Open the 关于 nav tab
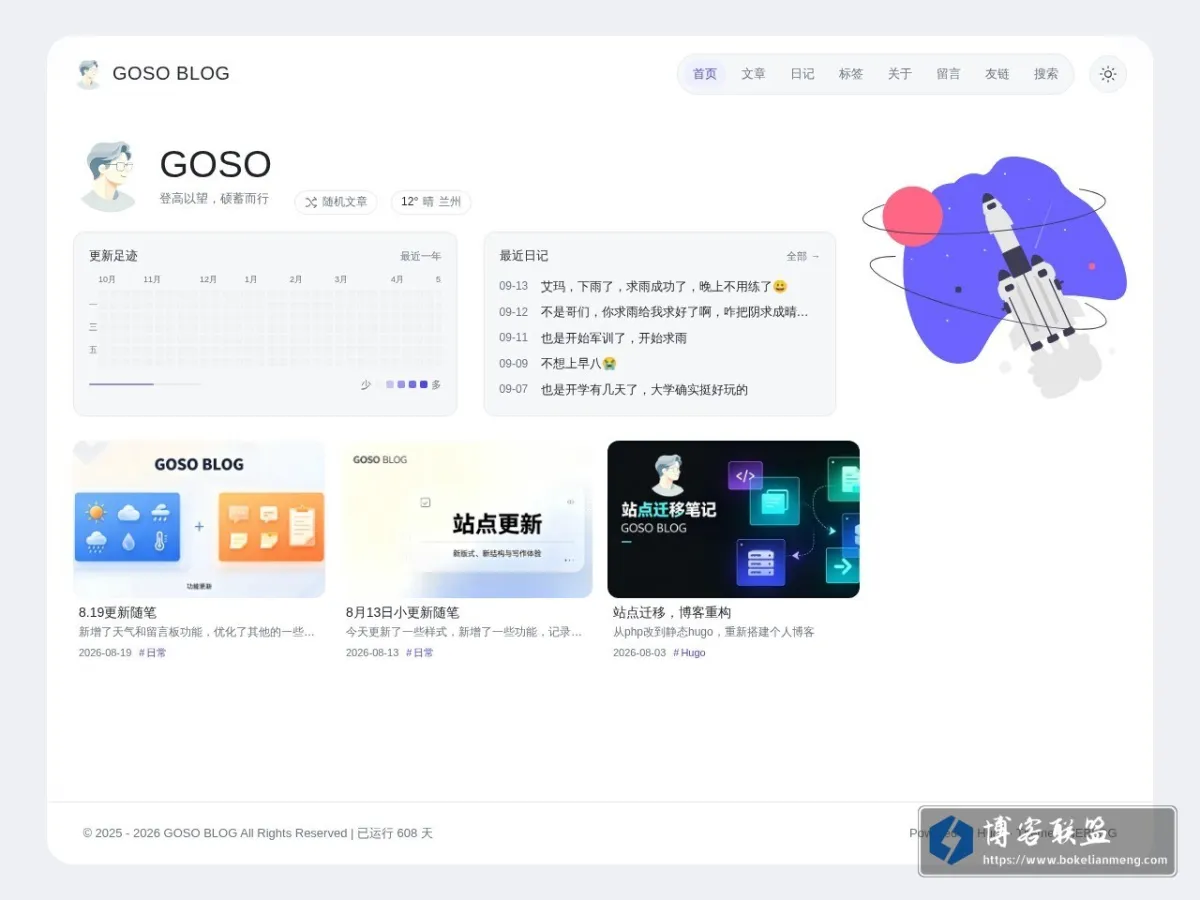 (900, 74)
